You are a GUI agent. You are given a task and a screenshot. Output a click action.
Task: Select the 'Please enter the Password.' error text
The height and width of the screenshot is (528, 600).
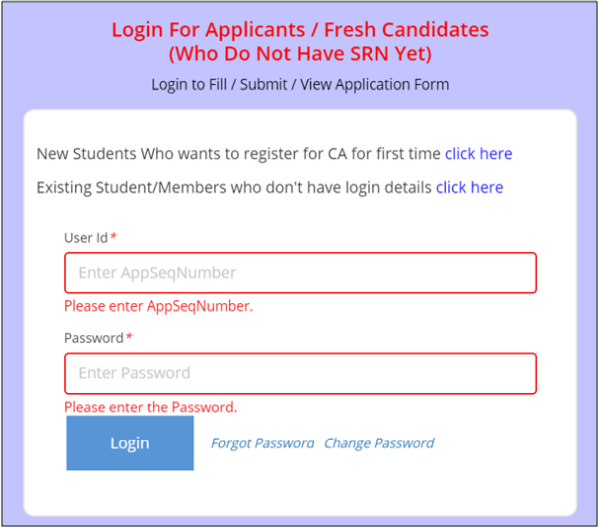pos(150,407)
